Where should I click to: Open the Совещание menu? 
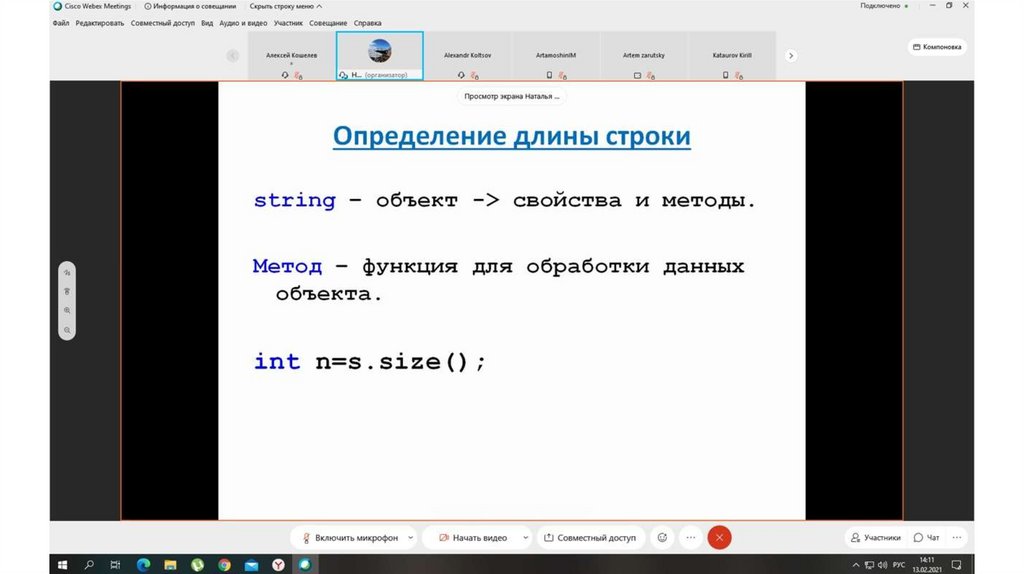(x=328, y=23)
